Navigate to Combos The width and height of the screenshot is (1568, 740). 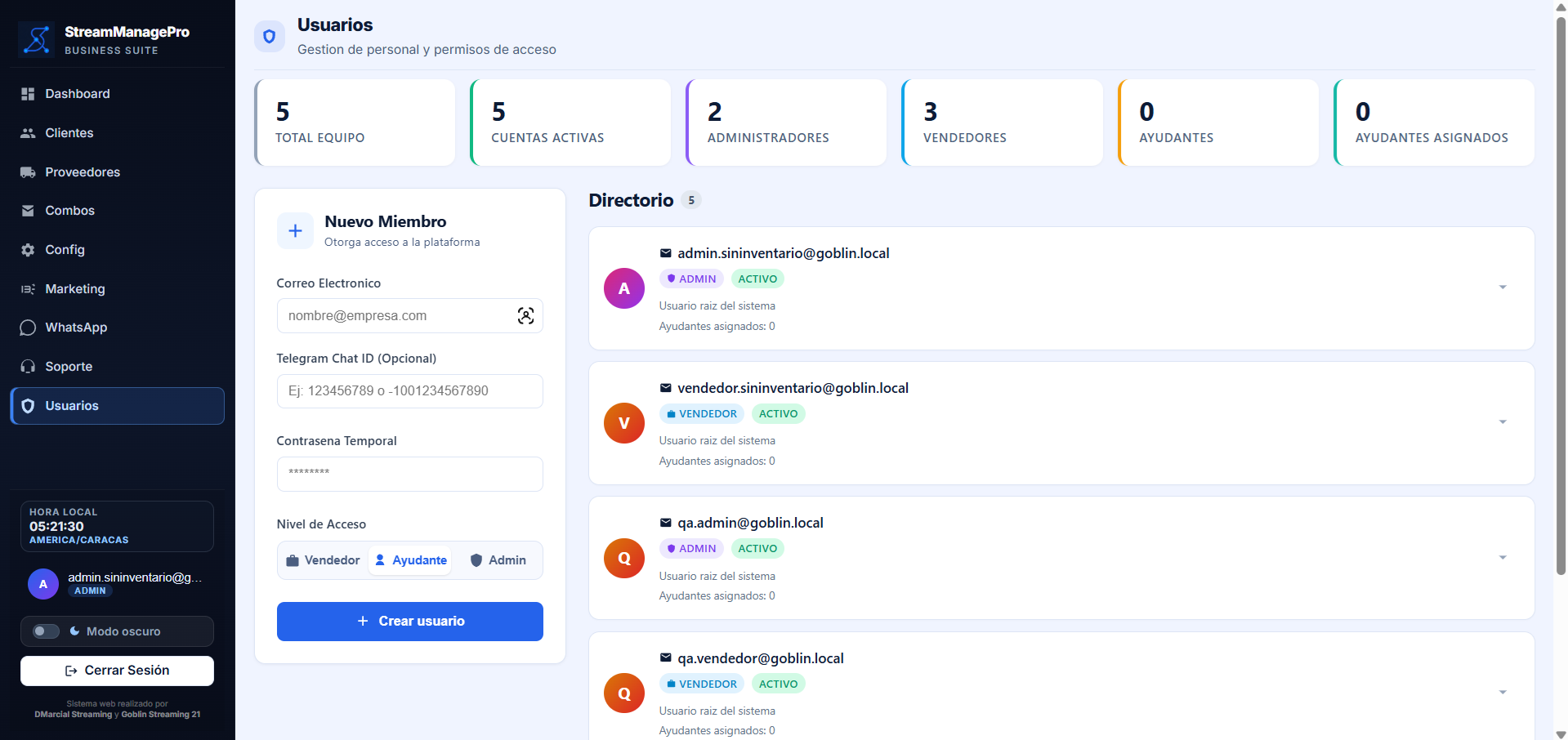coord(118,211)
